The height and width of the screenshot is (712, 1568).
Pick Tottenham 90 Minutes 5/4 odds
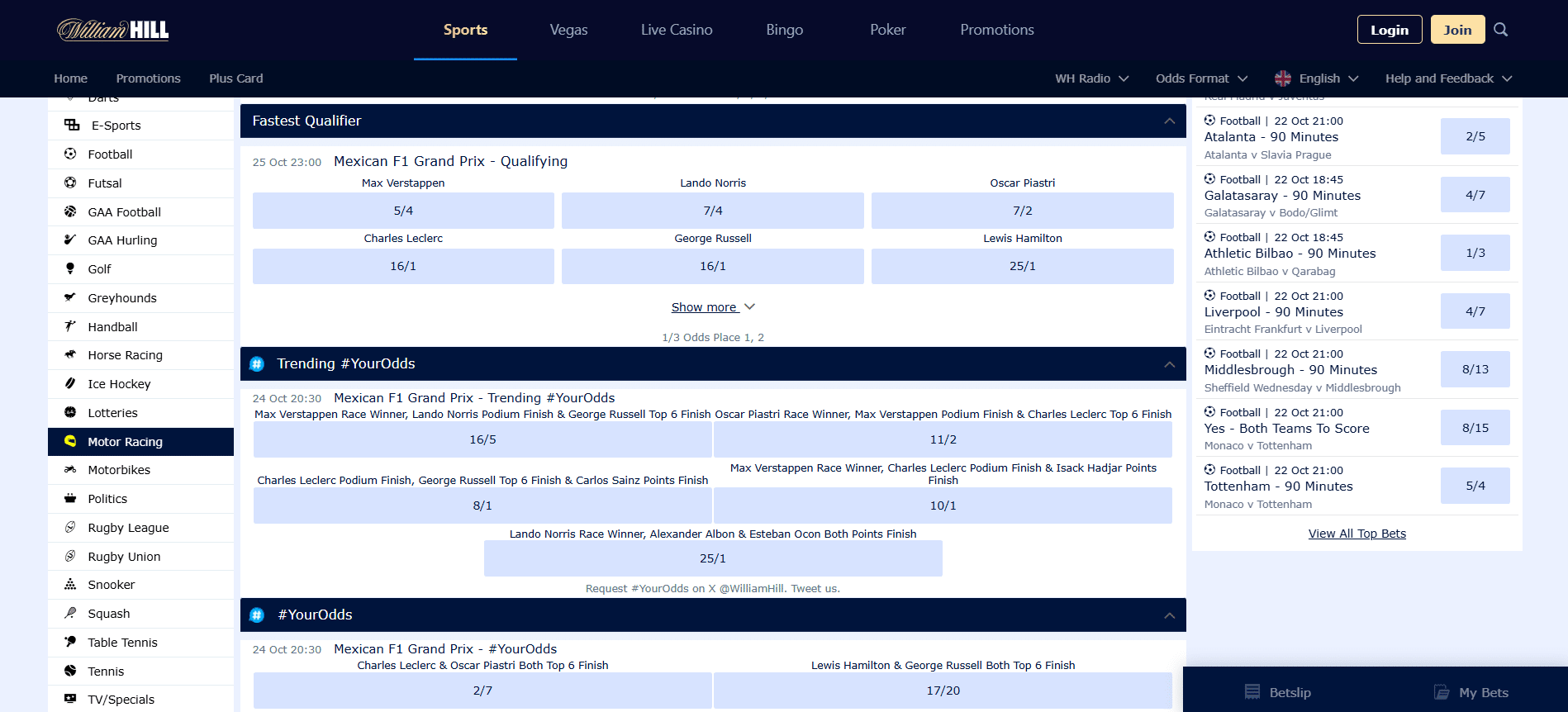click(1475, 486)
